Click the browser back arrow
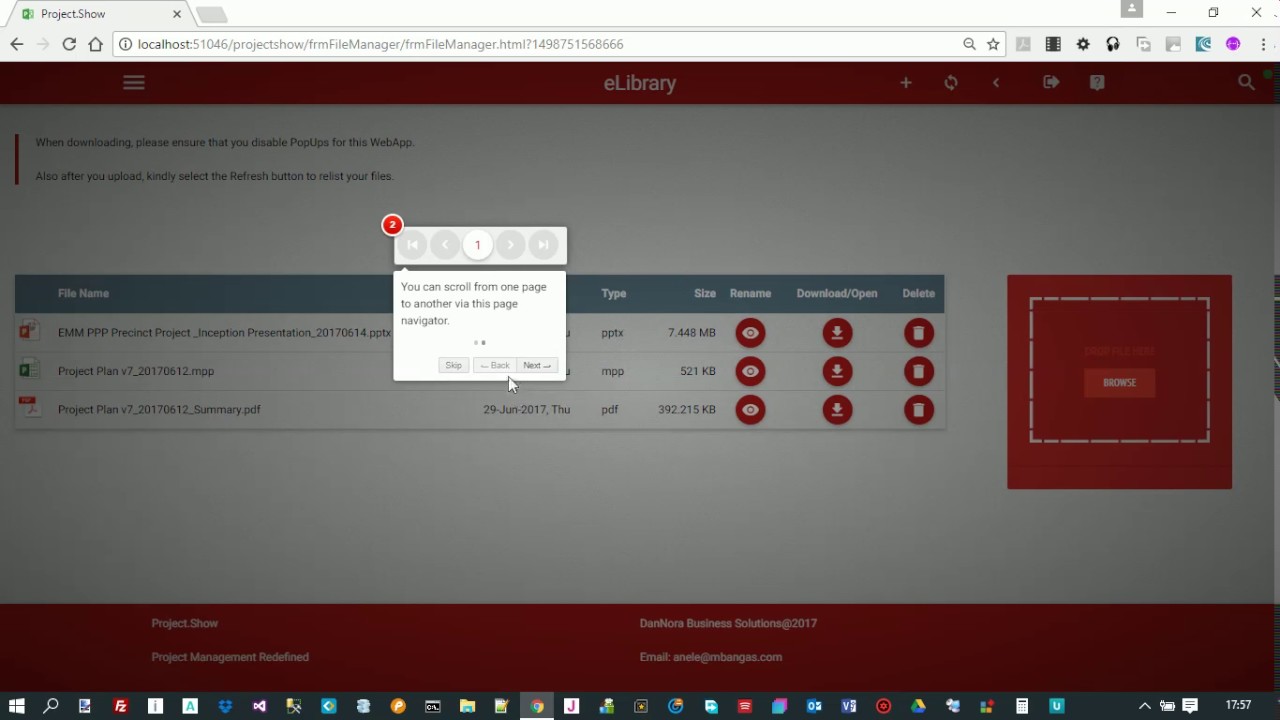Viewport: 1280px width, 720px height. 17,44
